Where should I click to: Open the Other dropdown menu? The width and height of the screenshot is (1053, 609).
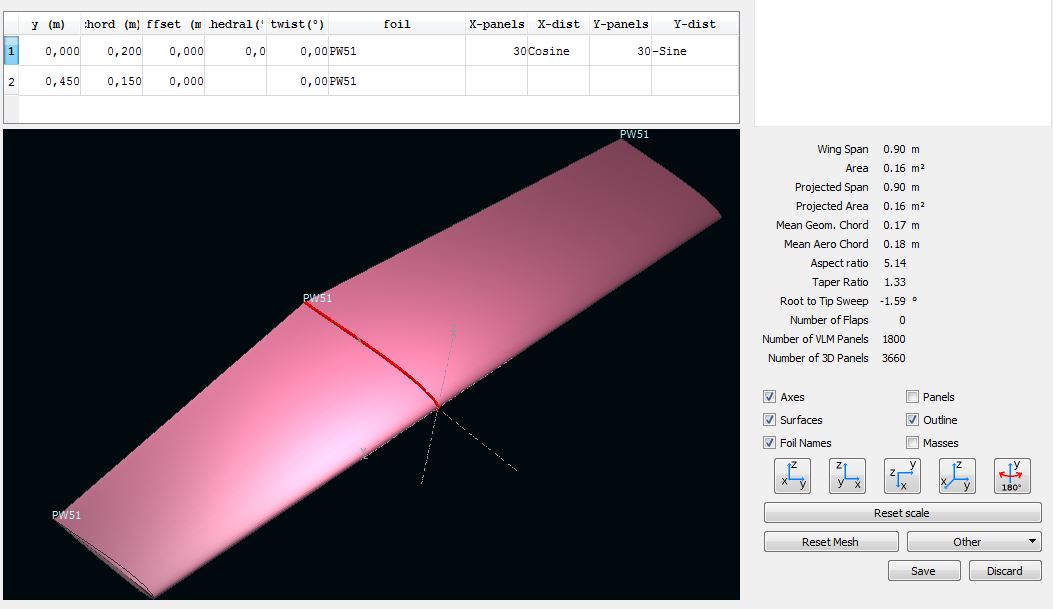click(x=974, y=542)
